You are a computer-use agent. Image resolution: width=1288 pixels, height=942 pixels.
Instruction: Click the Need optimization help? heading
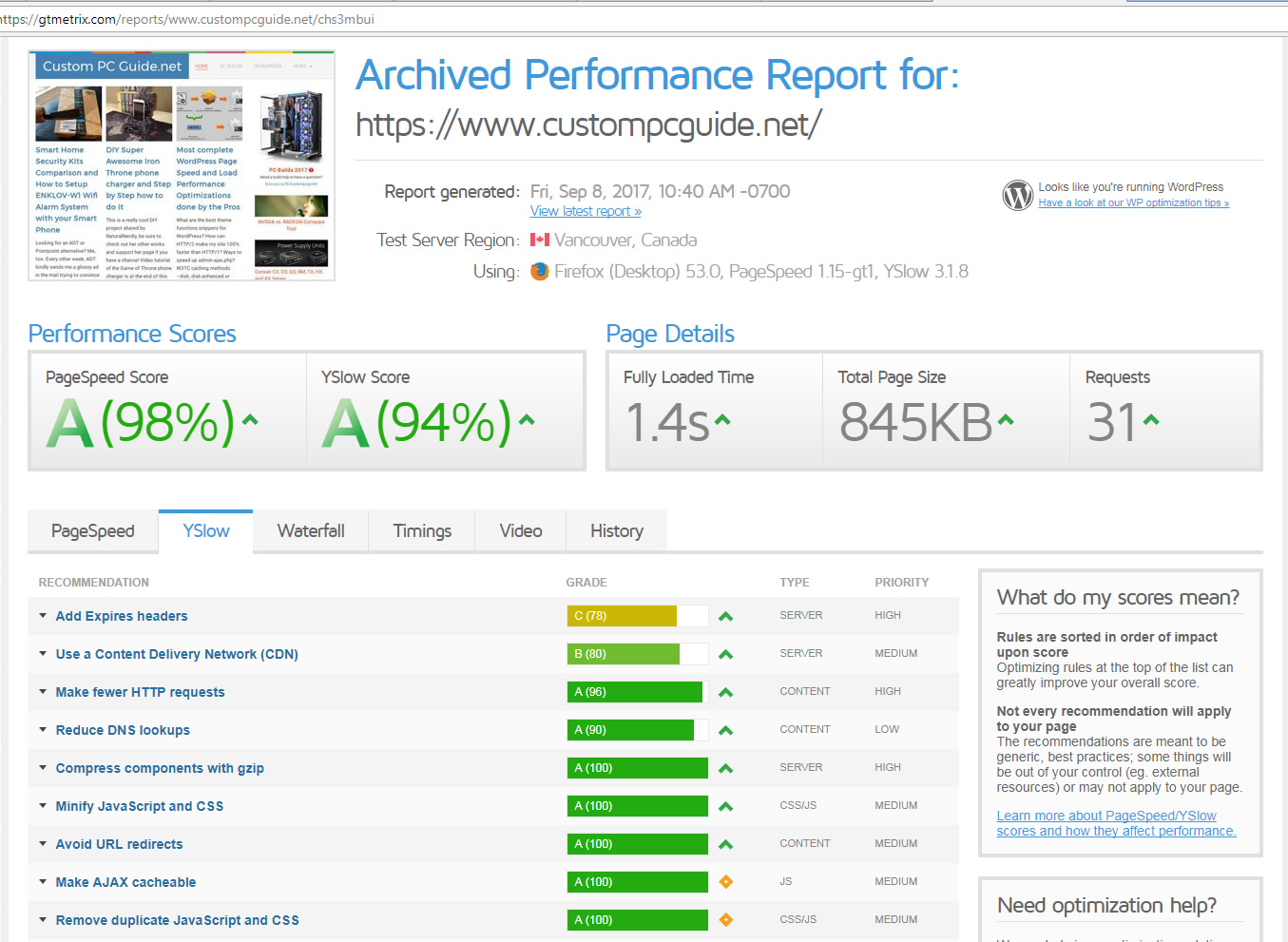click(x=1106, y=906)
